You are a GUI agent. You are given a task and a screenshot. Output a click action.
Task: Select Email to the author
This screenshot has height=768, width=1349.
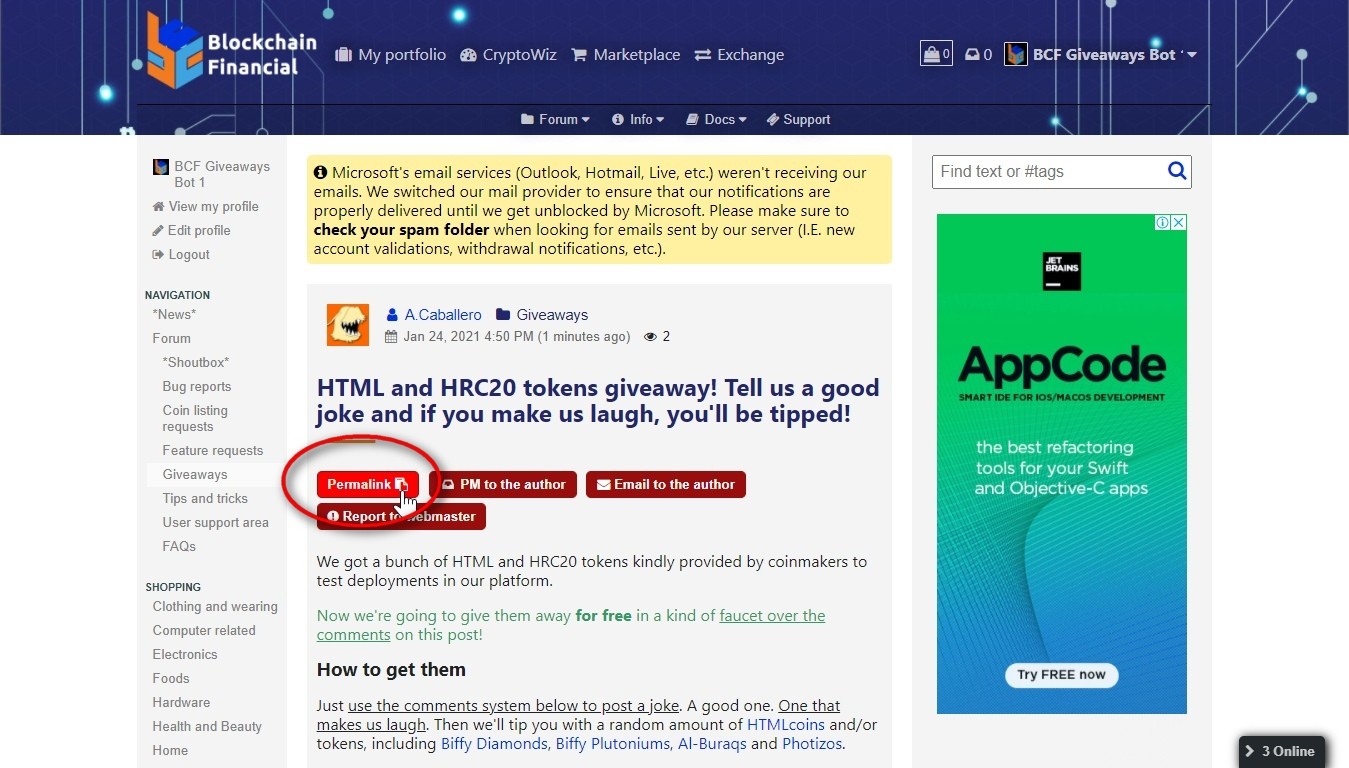[665, 484]
